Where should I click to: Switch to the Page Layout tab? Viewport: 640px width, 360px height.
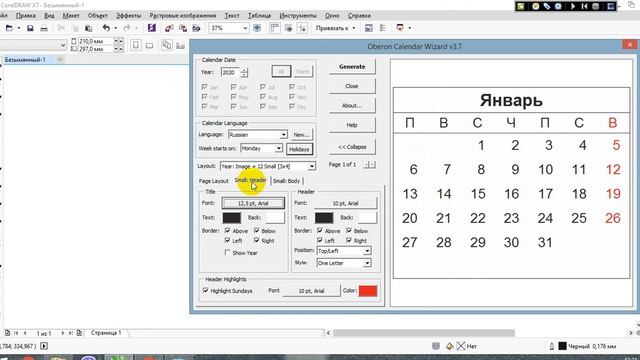(213, 181)
